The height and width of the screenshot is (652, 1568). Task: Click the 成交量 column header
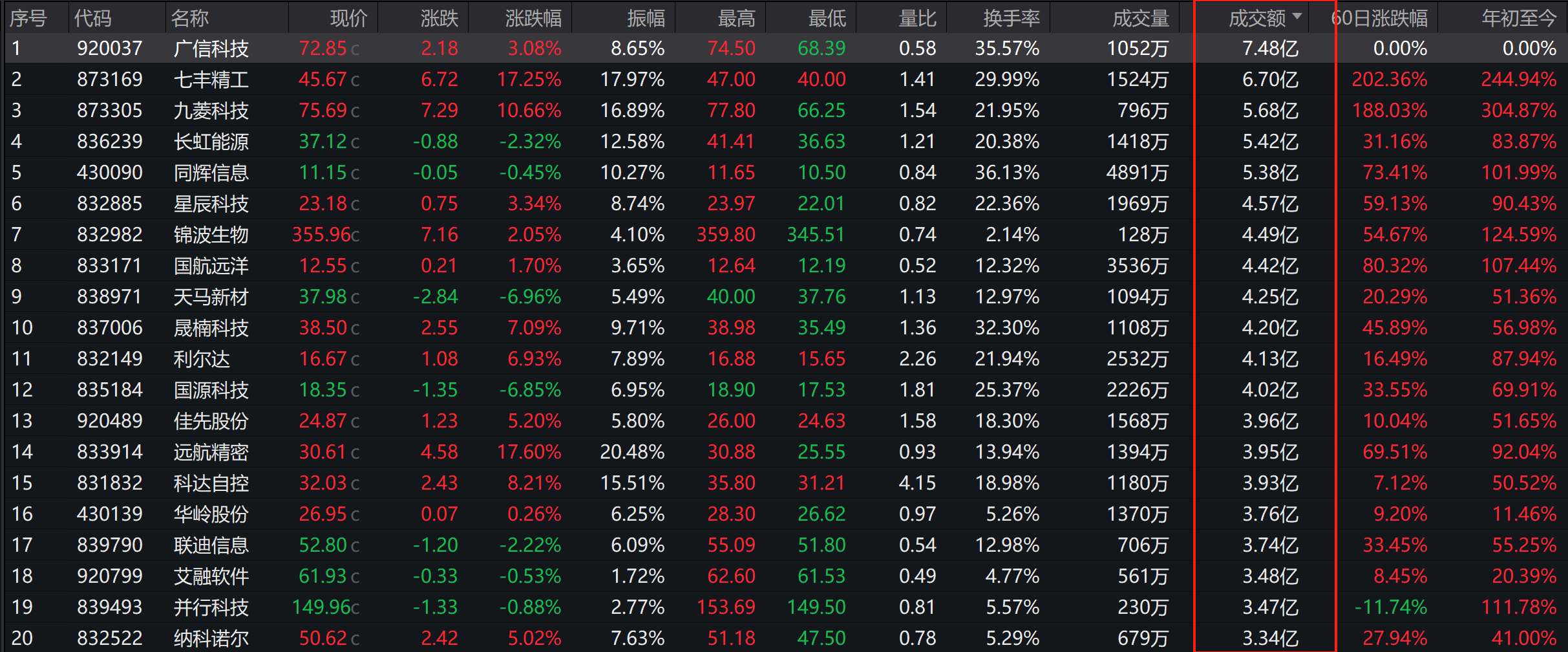coord(1141,18)
